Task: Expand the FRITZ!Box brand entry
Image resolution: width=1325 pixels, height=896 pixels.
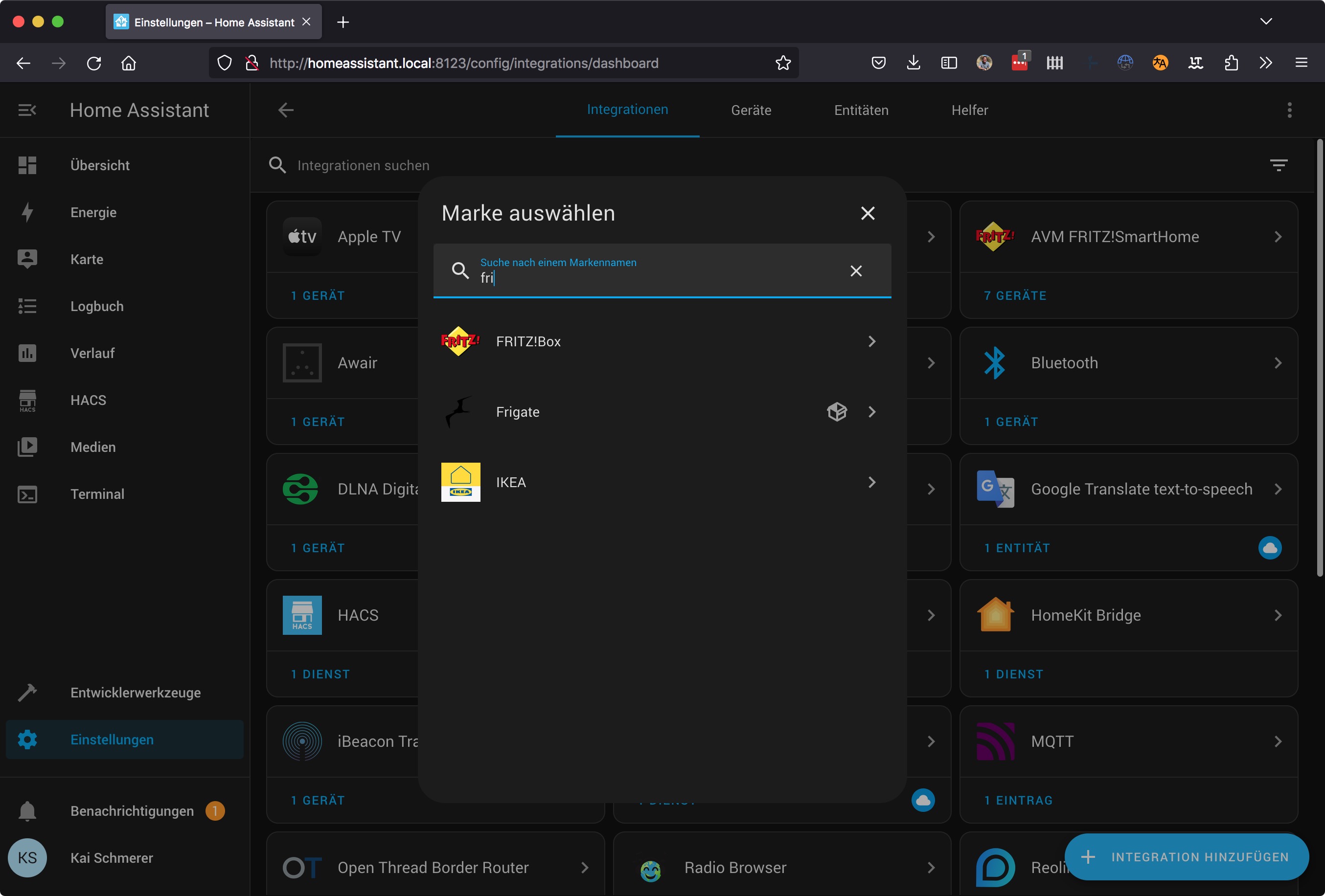Action: pos(871,341)
